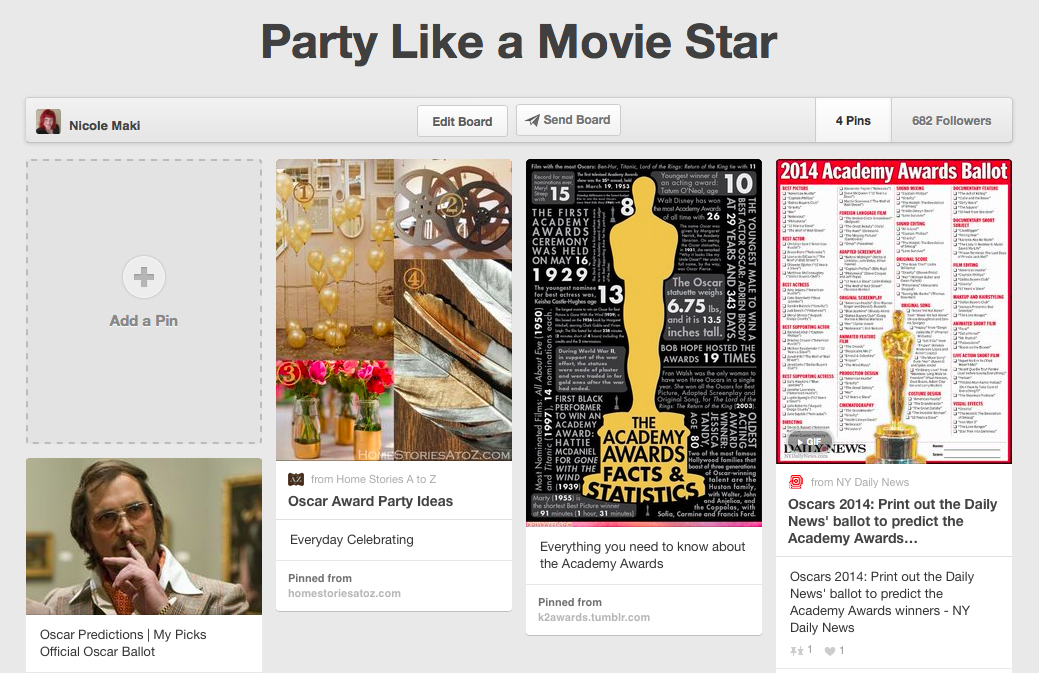Viewport: 1039px width, 673px height.
Task: Click the 'from Home Stories A to Z' link
Action: pyautogui.click(x=373, y=479)
